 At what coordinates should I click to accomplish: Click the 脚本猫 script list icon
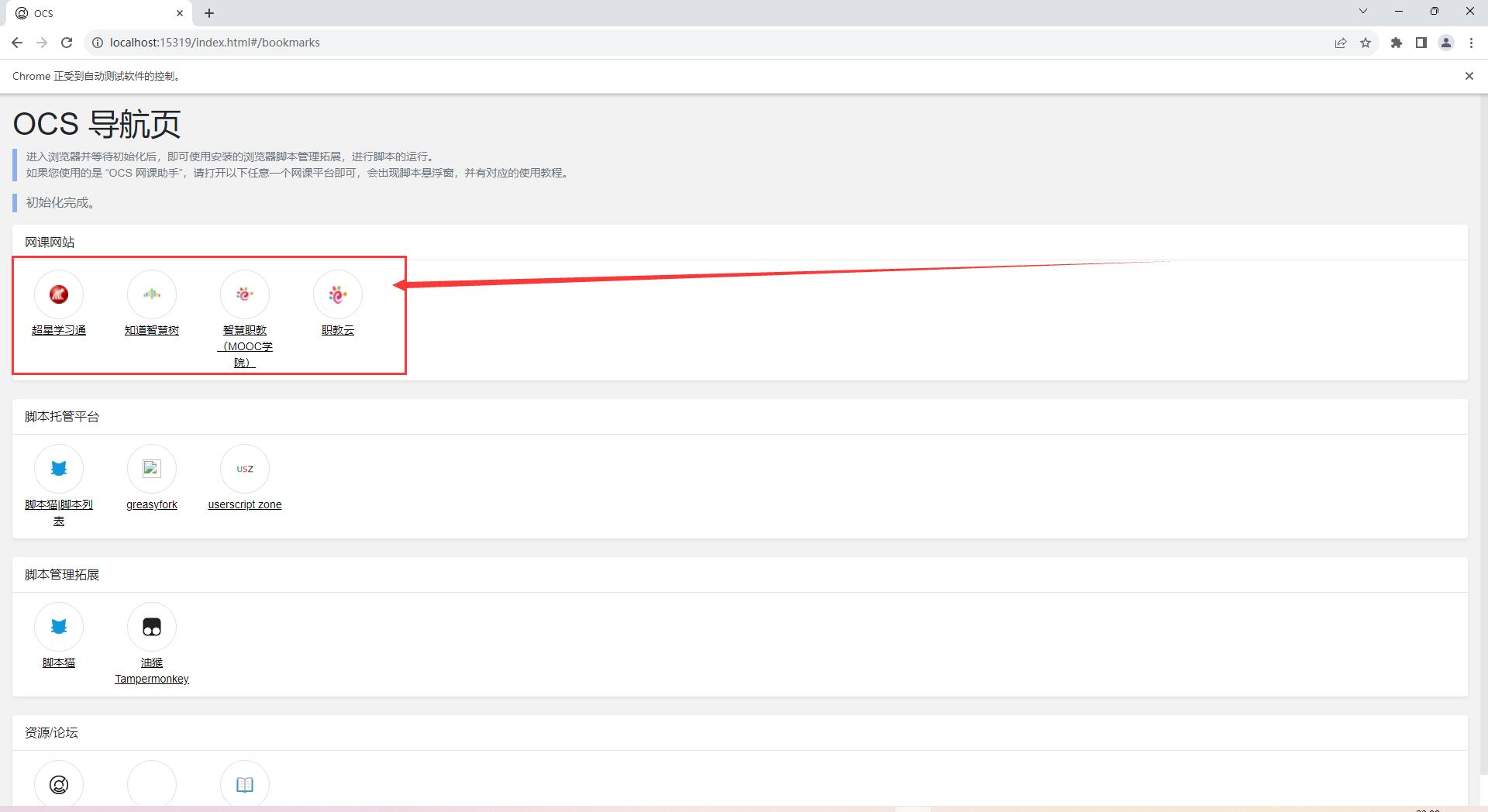[59, 469]
